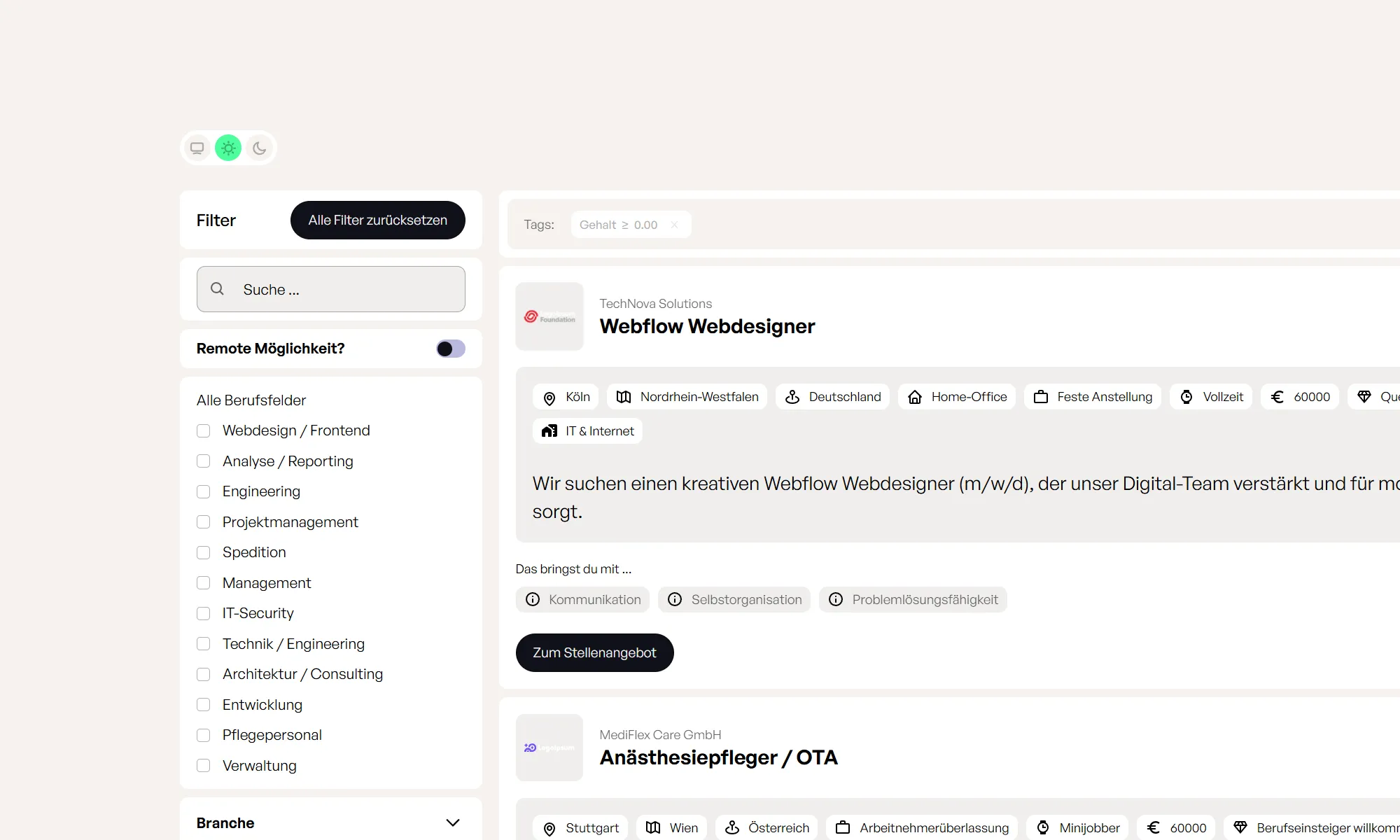
Task: Click the magnifier icon in the search bar
Action: [217, 289]
